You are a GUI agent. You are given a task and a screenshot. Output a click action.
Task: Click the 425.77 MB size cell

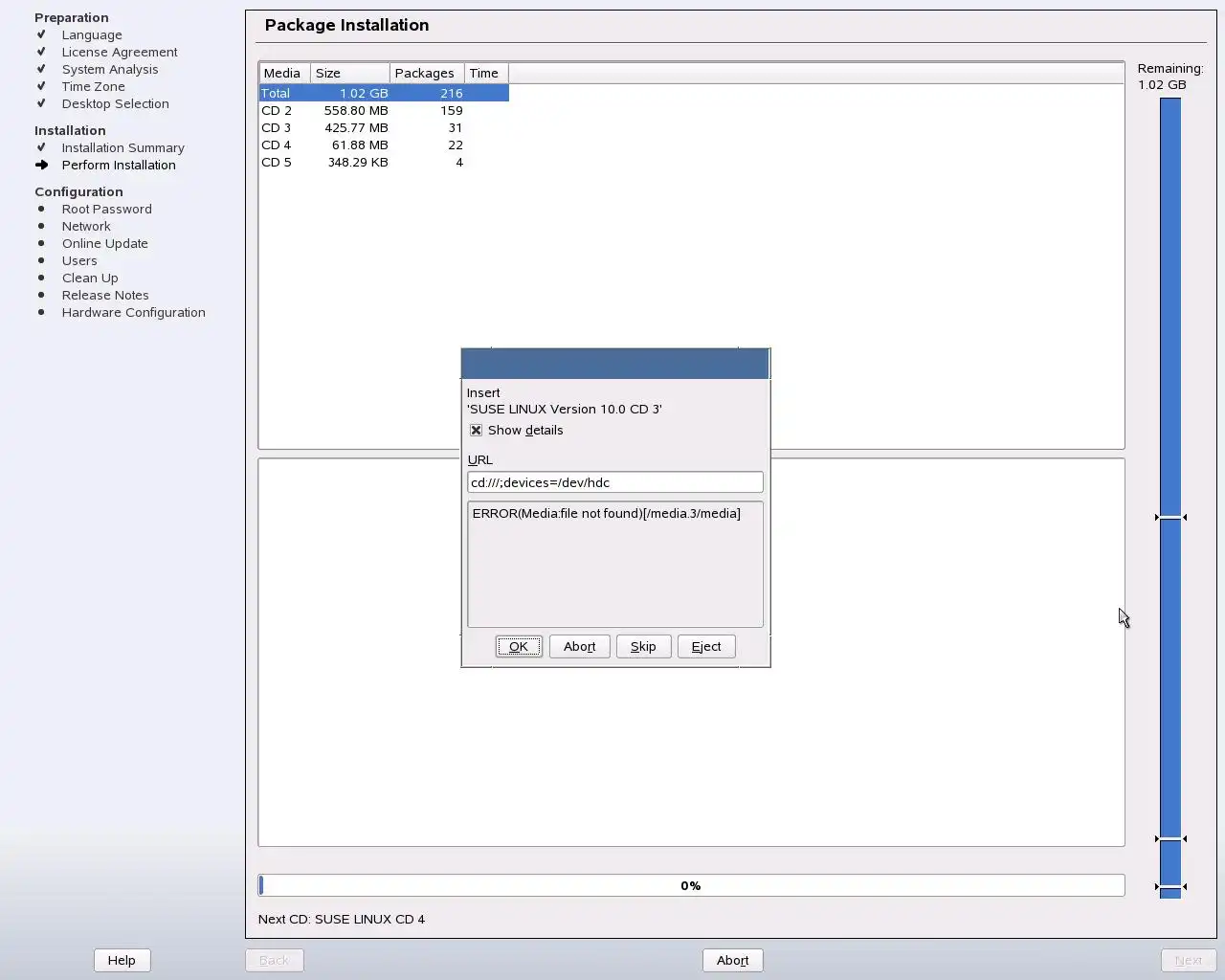point(356,127)
